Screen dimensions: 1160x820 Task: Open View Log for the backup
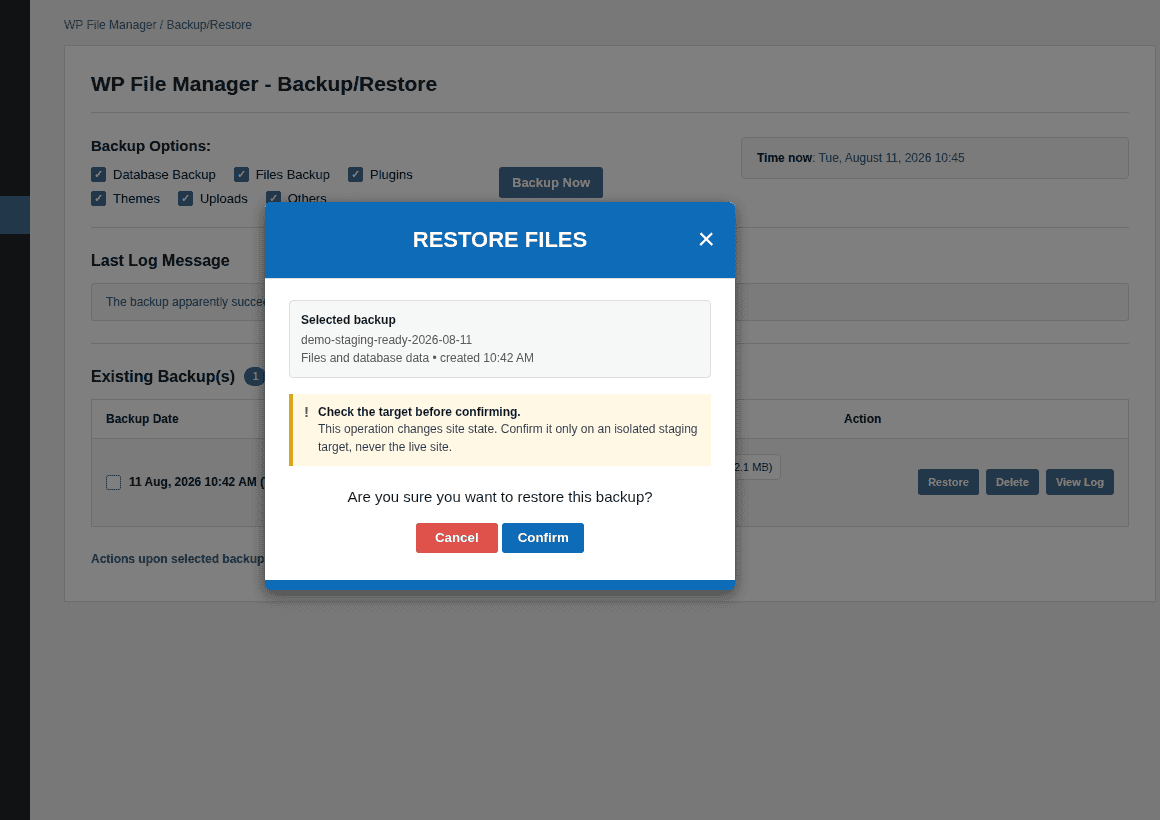point(1079,482)
